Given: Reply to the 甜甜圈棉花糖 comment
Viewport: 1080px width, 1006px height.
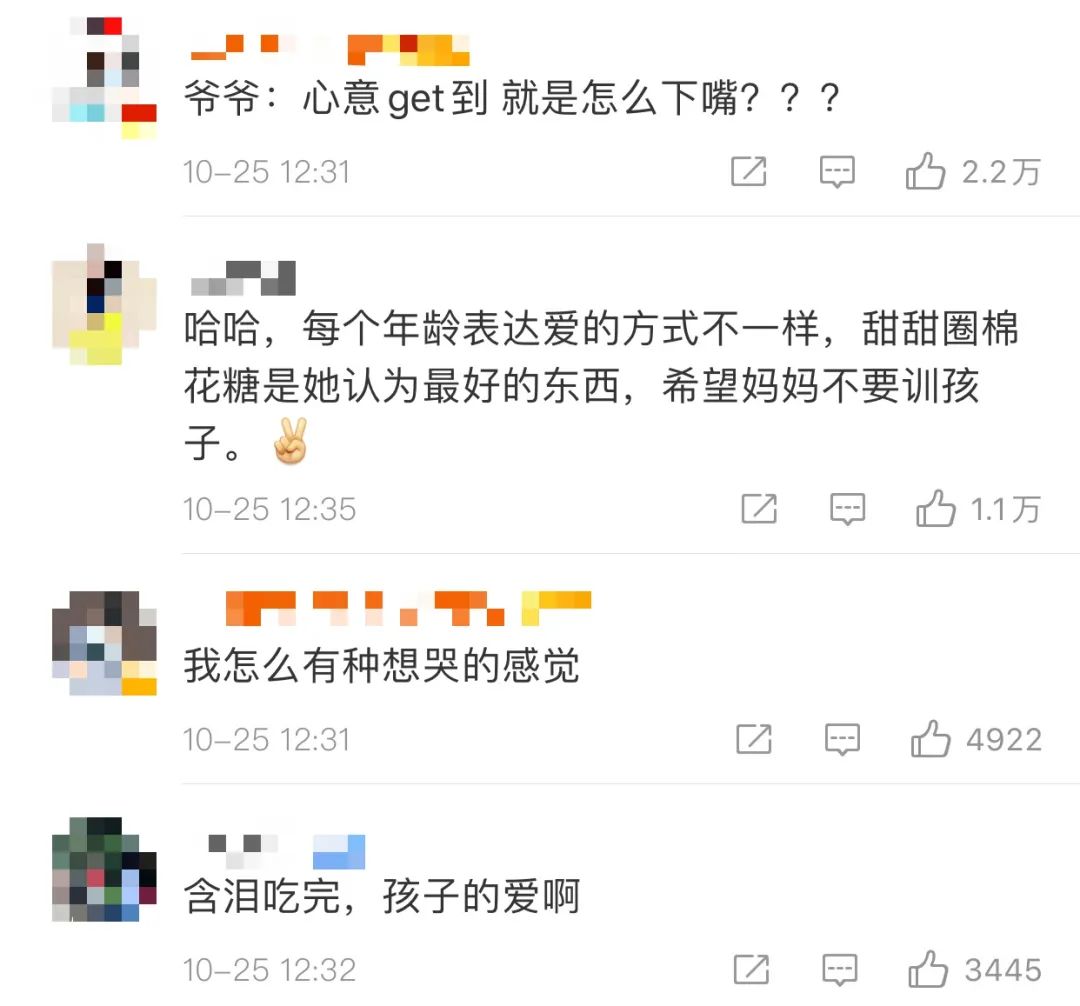Looking at the screenshot, I should pyautogui.click(x=847, y=509).
